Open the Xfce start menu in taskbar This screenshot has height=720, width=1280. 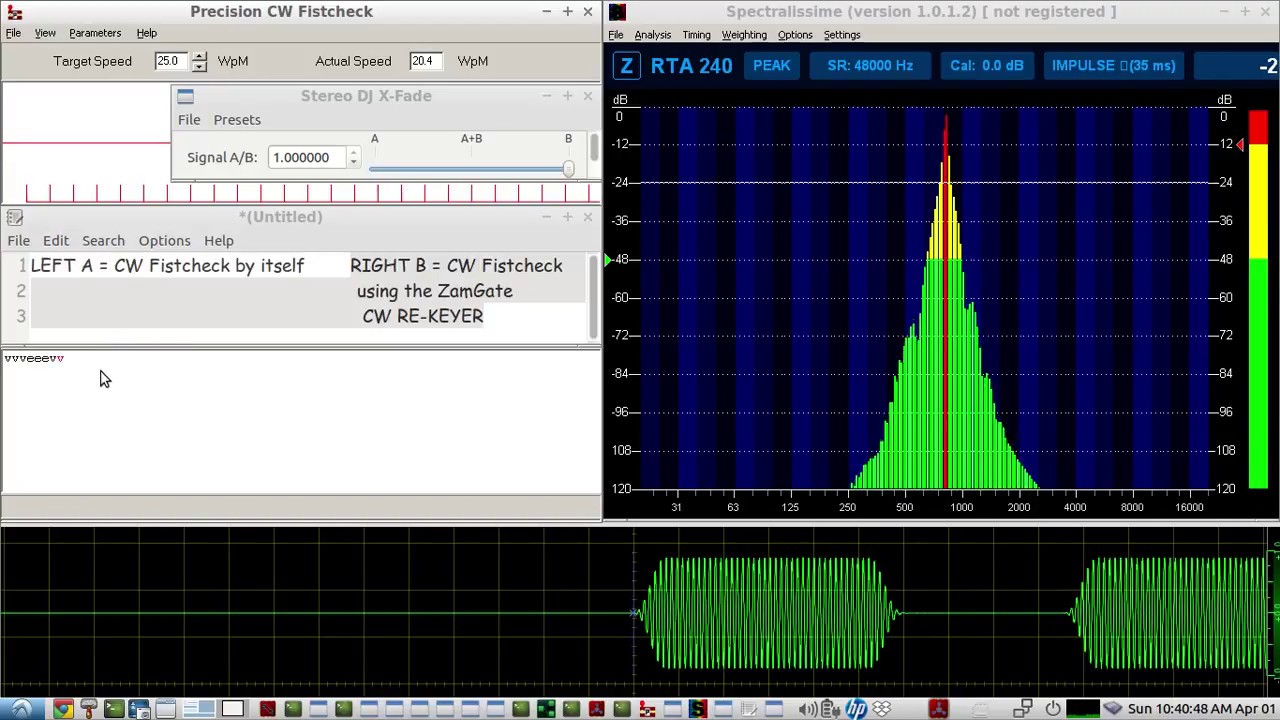click(20, 709)
